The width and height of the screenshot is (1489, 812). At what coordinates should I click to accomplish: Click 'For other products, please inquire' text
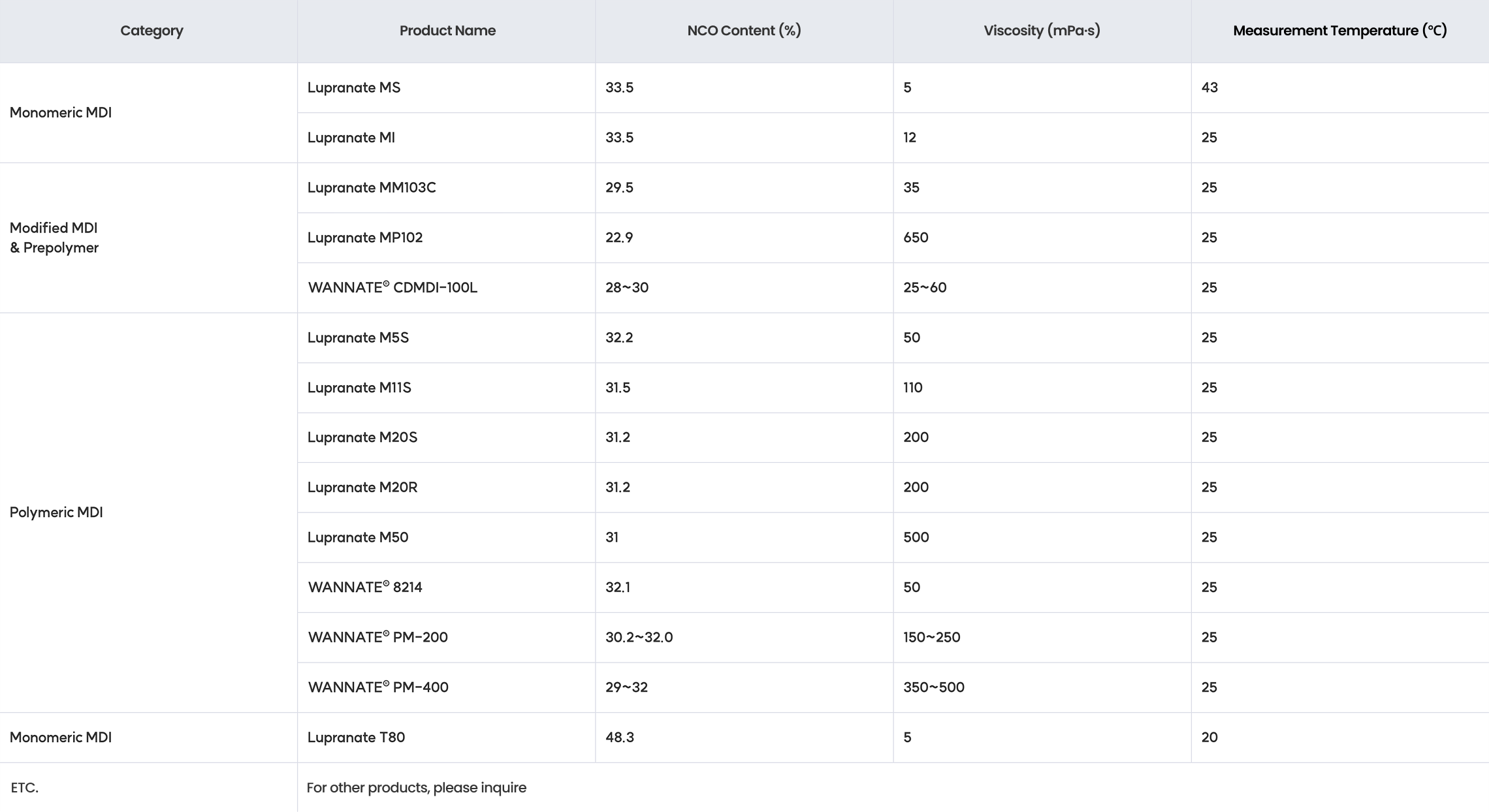tap(417, 788)
